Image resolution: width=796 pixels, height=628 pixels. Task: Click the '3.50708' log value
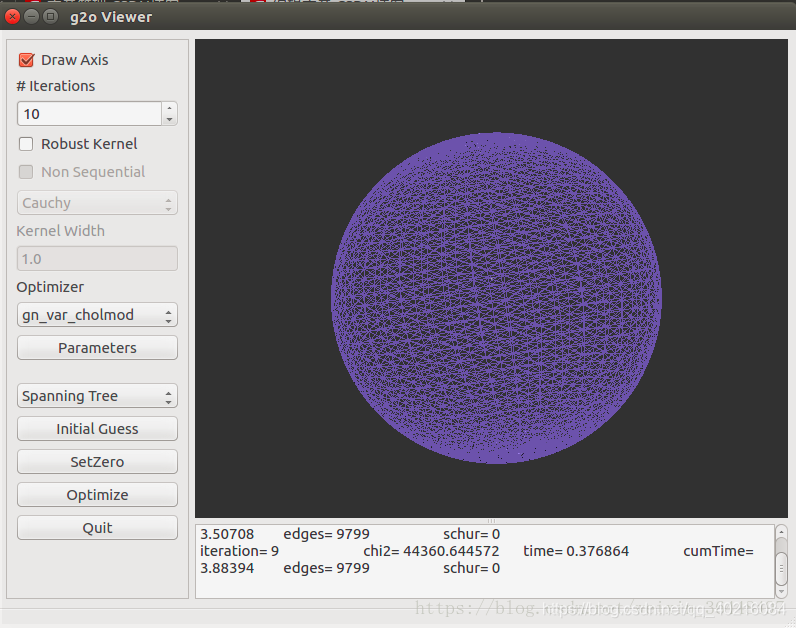click(227, 534)
